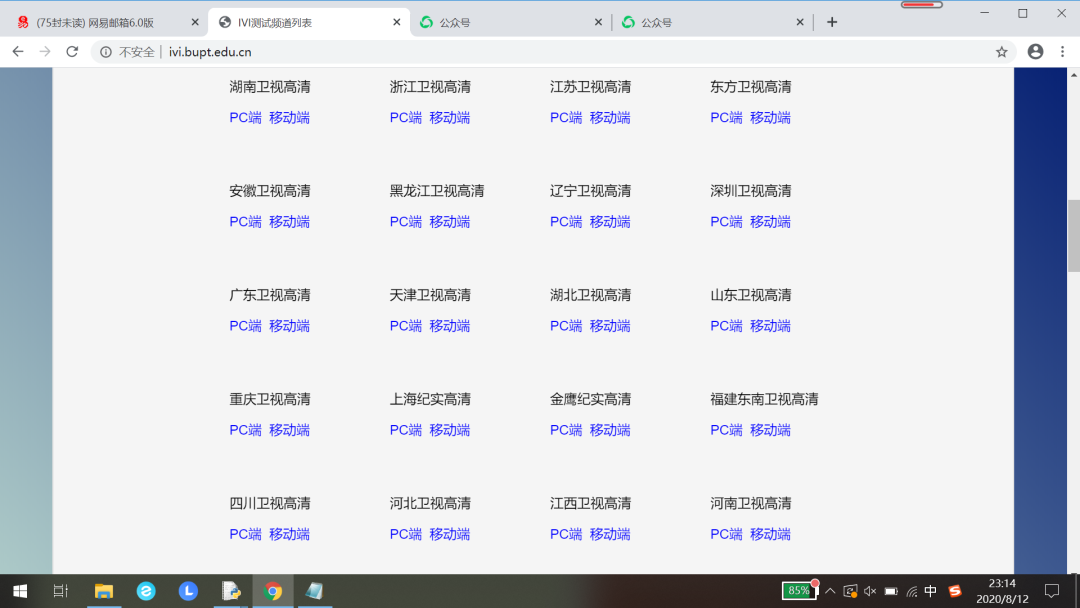The width and height of the screenshot is (1080, 608).
Task: Open PC端 link for 江西卫视高清
Action: [x=565, y=534]
